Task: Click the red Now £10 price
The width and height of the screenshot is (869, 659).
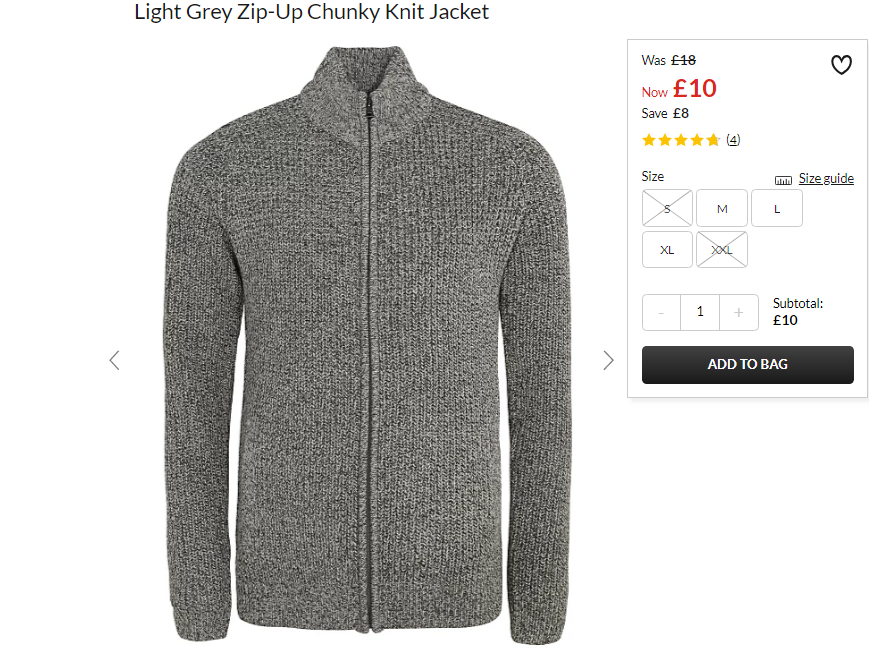Action: pyautogui.click(x=679, y=89)
